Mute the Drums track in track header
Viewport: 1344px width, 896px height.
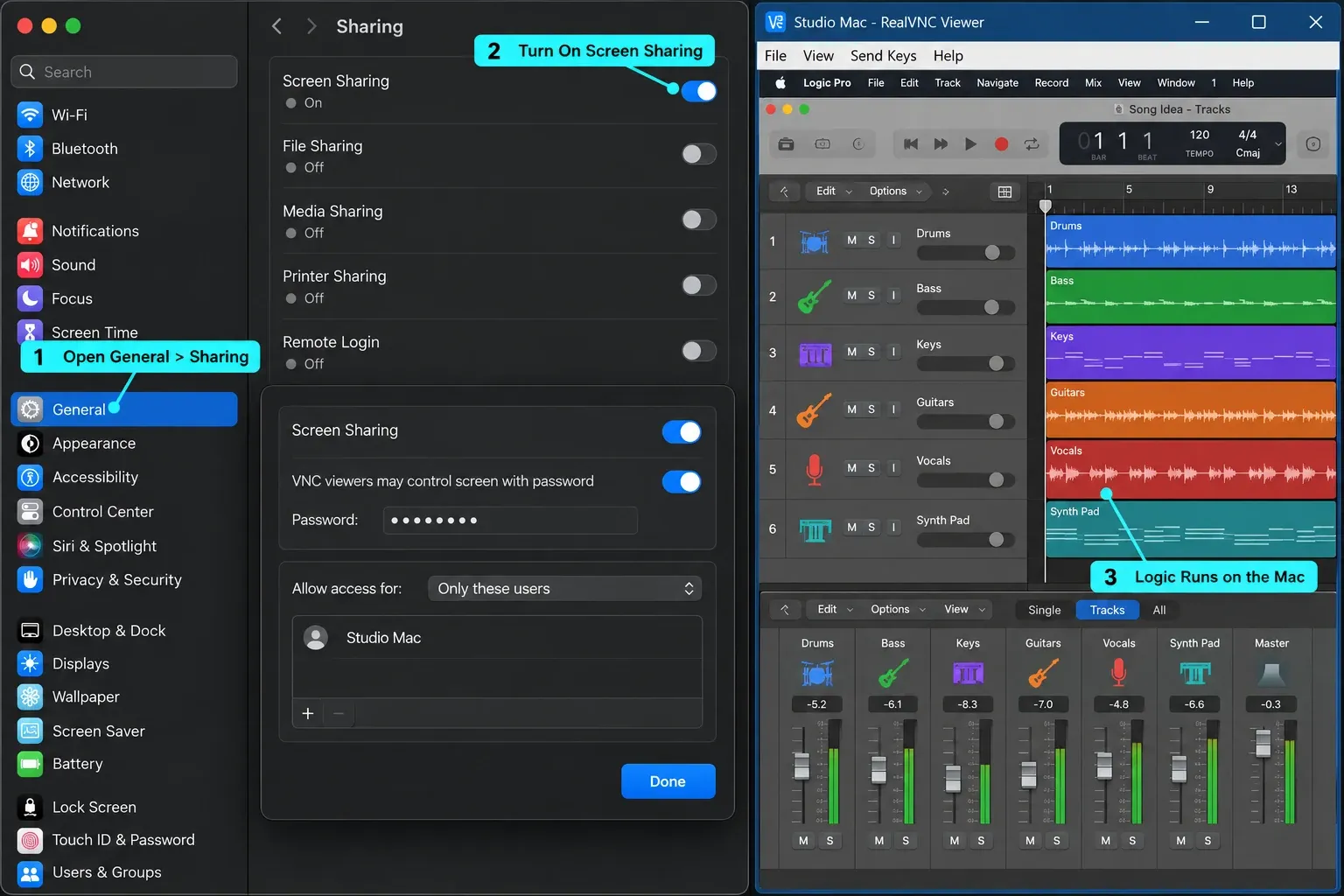click(851, 240)
